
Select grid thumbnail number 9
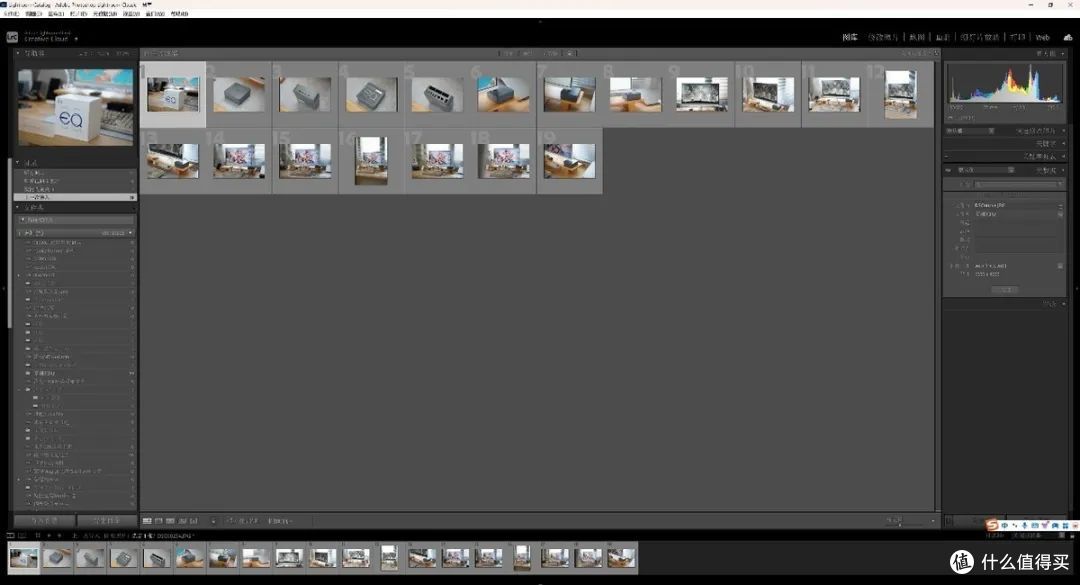(702, 94)
